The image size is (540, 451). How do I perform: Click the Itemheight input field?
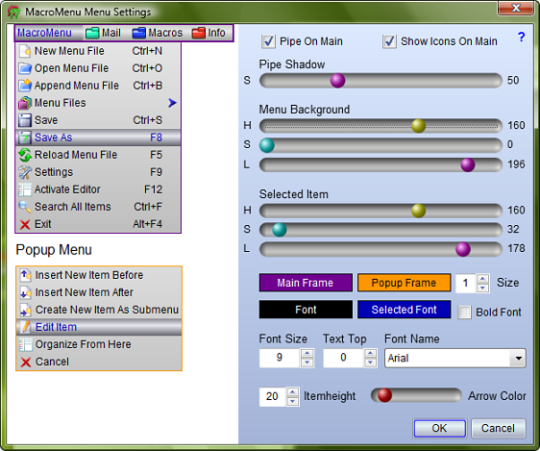tap(272, 397)
